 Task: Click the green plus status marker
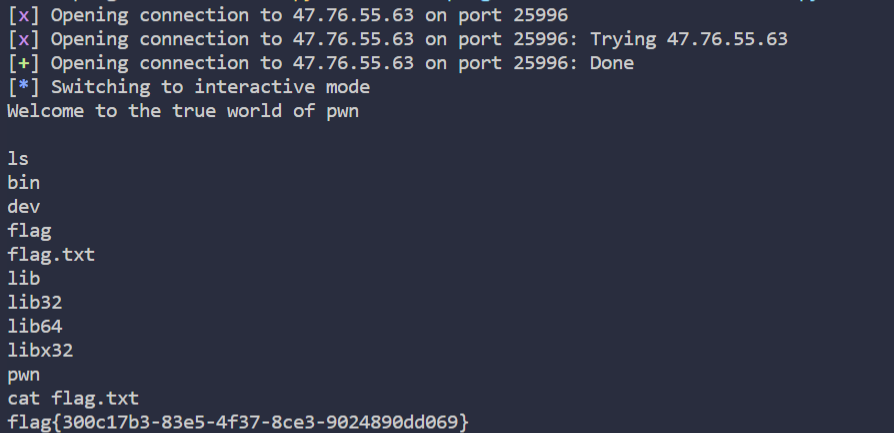pos(23,63)
